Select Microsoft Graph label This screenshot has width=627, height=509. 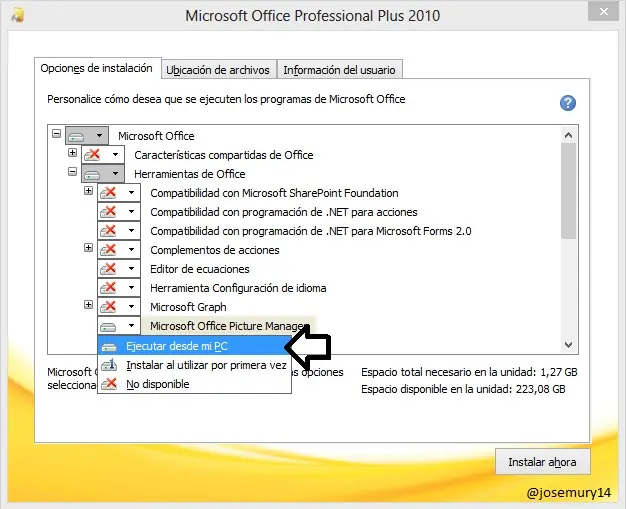(x=188, y=307)
